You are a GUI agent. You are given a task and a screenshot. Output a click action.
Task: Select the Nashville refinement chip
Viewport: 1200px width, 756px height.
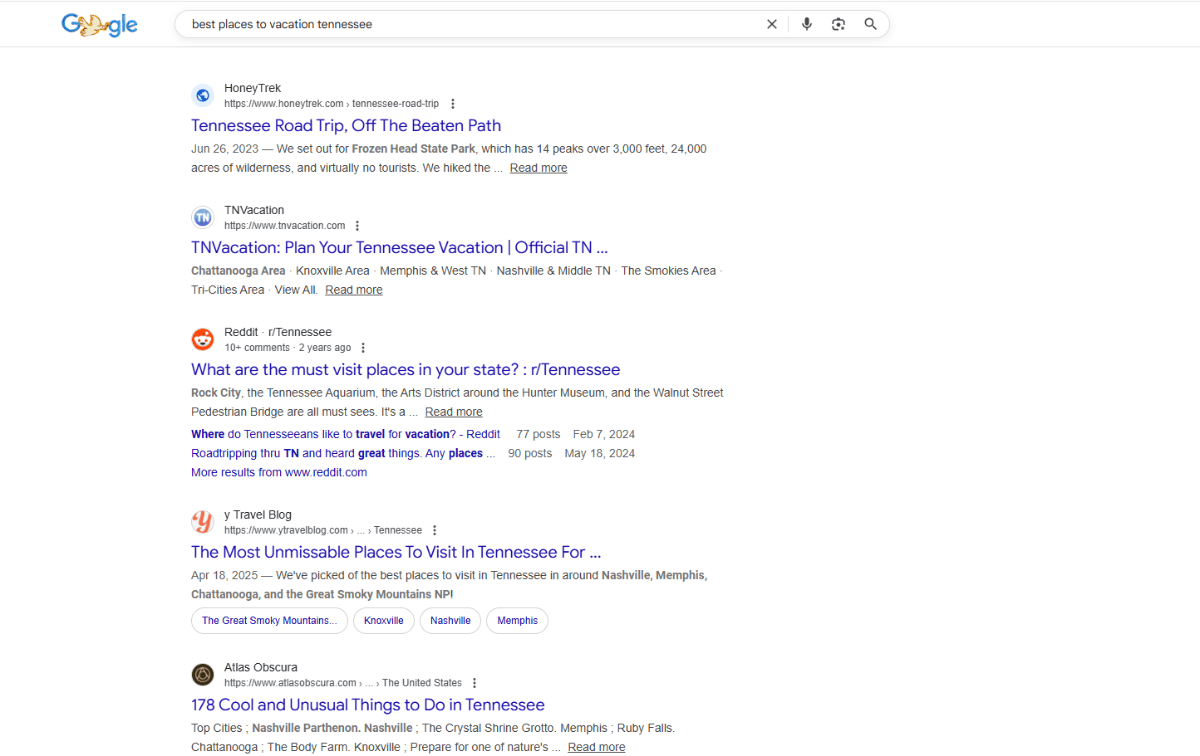coord(450,620)
